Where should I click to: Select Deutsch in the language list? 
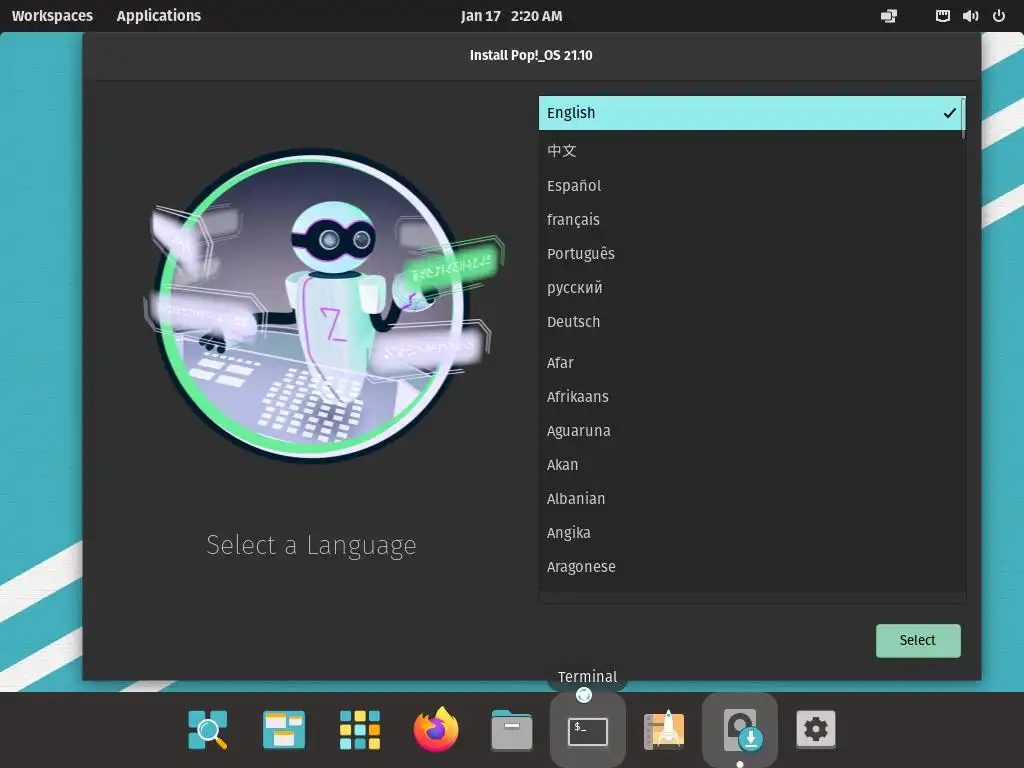click(750, 321)
